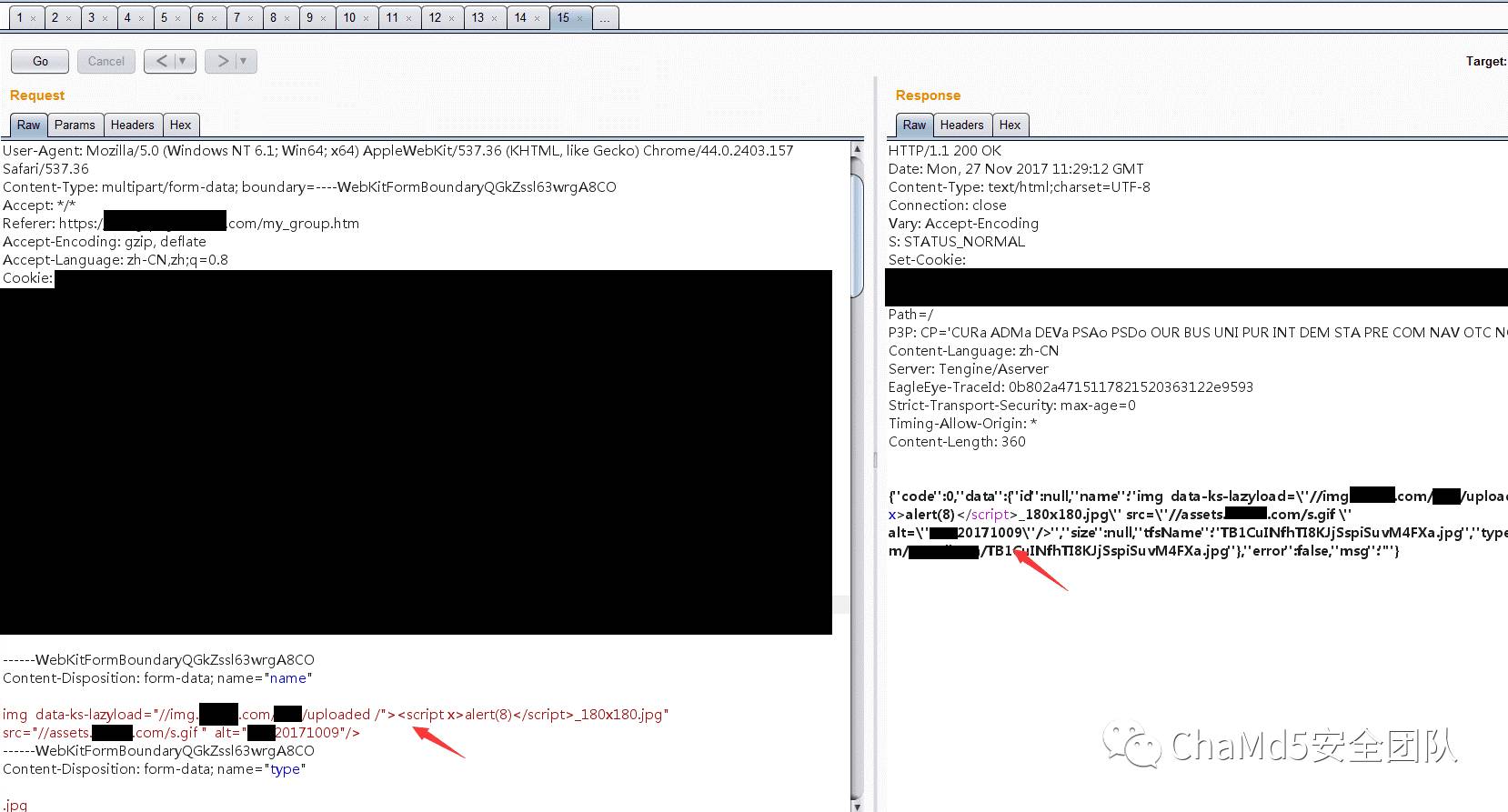Open the back history dropdown arrow
Screen dimensions: 1508x812
(185, 61)
